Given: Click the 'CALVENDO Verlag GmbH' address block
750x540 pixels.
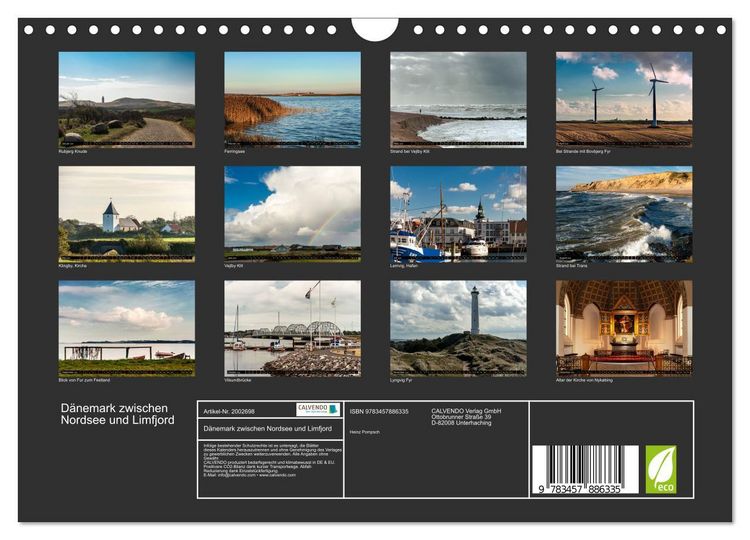Looking at the screenshot, I should [466, 417].
